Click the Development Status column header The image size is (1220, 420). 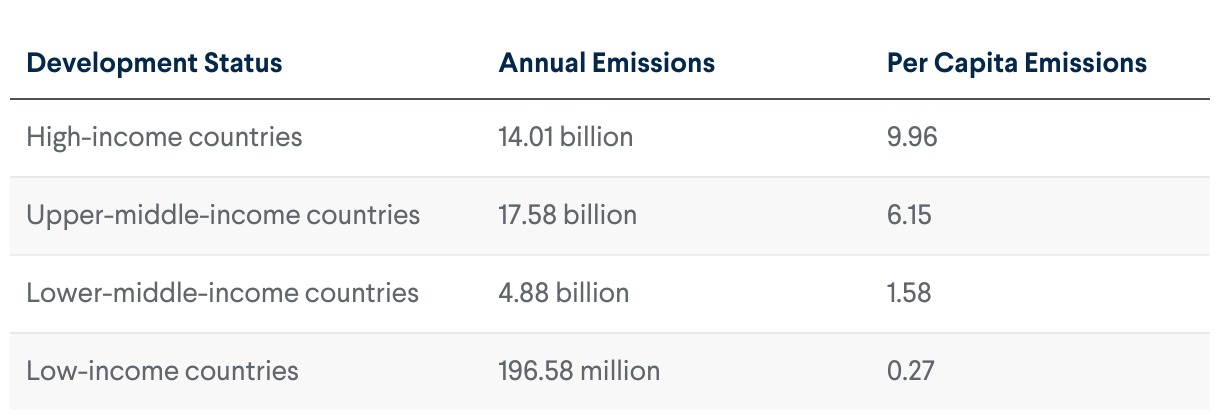[154, 63]
